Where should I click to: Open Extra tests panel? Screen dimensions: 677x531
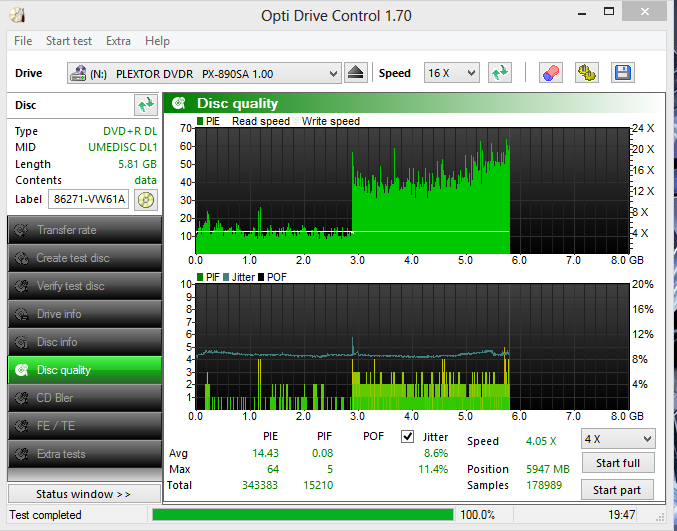coord(85,454)
